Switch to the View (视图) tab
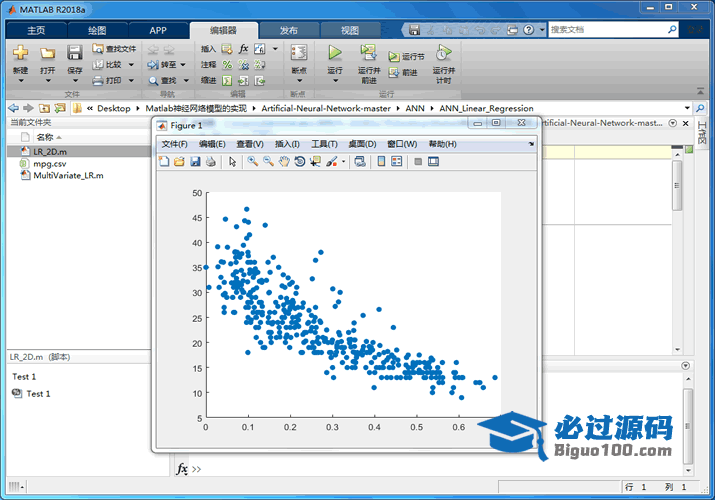The height and width of the screenshot is (500, 715). 350,31
